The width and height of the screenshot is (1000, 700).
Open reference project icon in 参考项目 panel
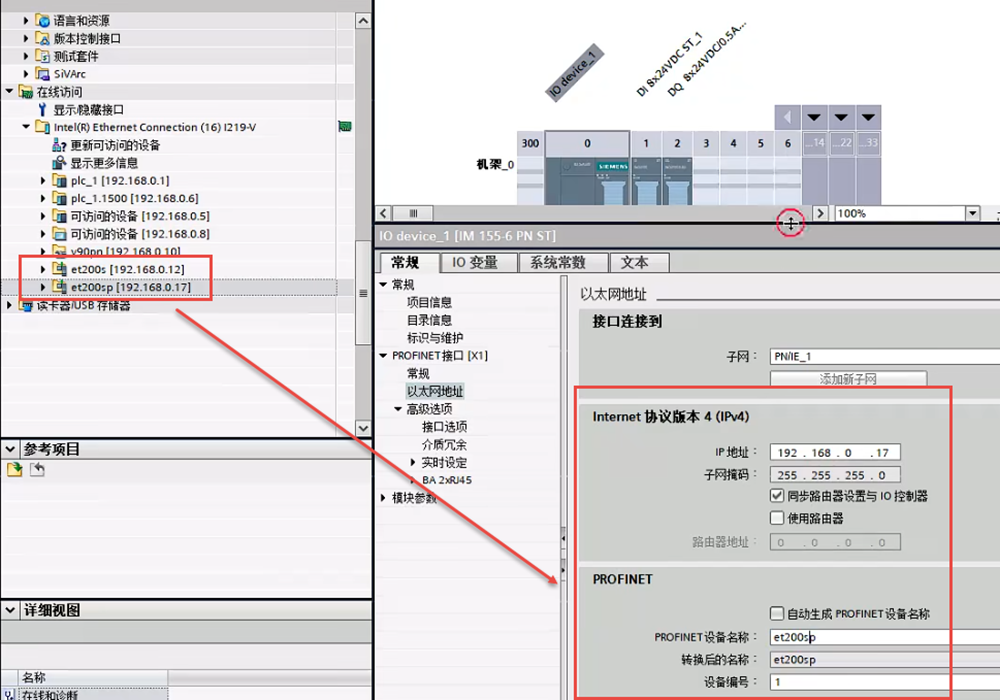pos(14,470)
